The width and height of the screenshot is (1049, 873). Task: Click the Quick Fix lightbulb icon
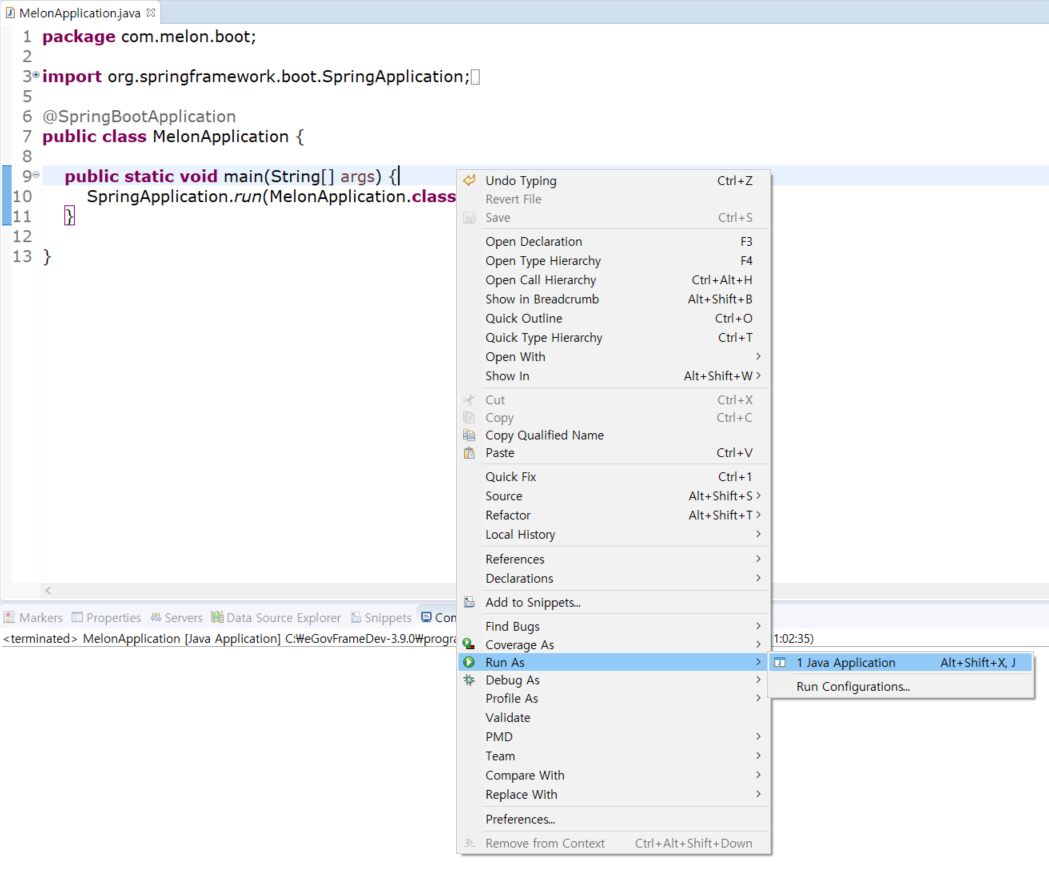click(470, 476)
